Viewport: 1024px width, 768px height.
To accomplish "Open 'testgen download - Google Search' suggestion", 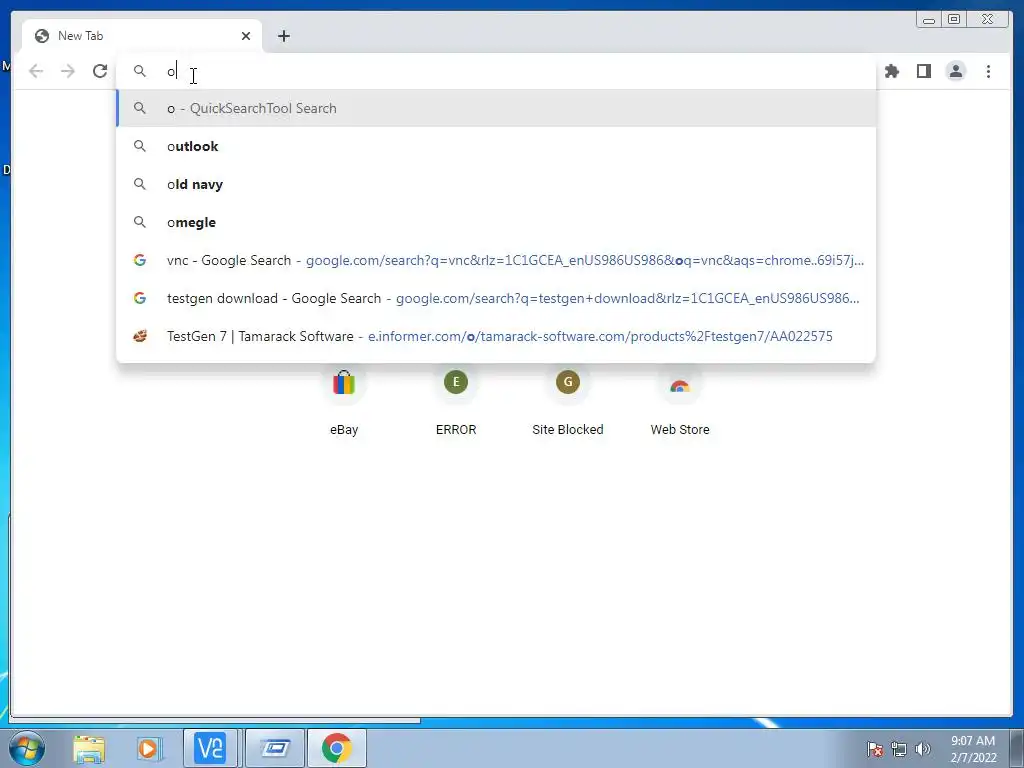I will [x=496, y=298].
